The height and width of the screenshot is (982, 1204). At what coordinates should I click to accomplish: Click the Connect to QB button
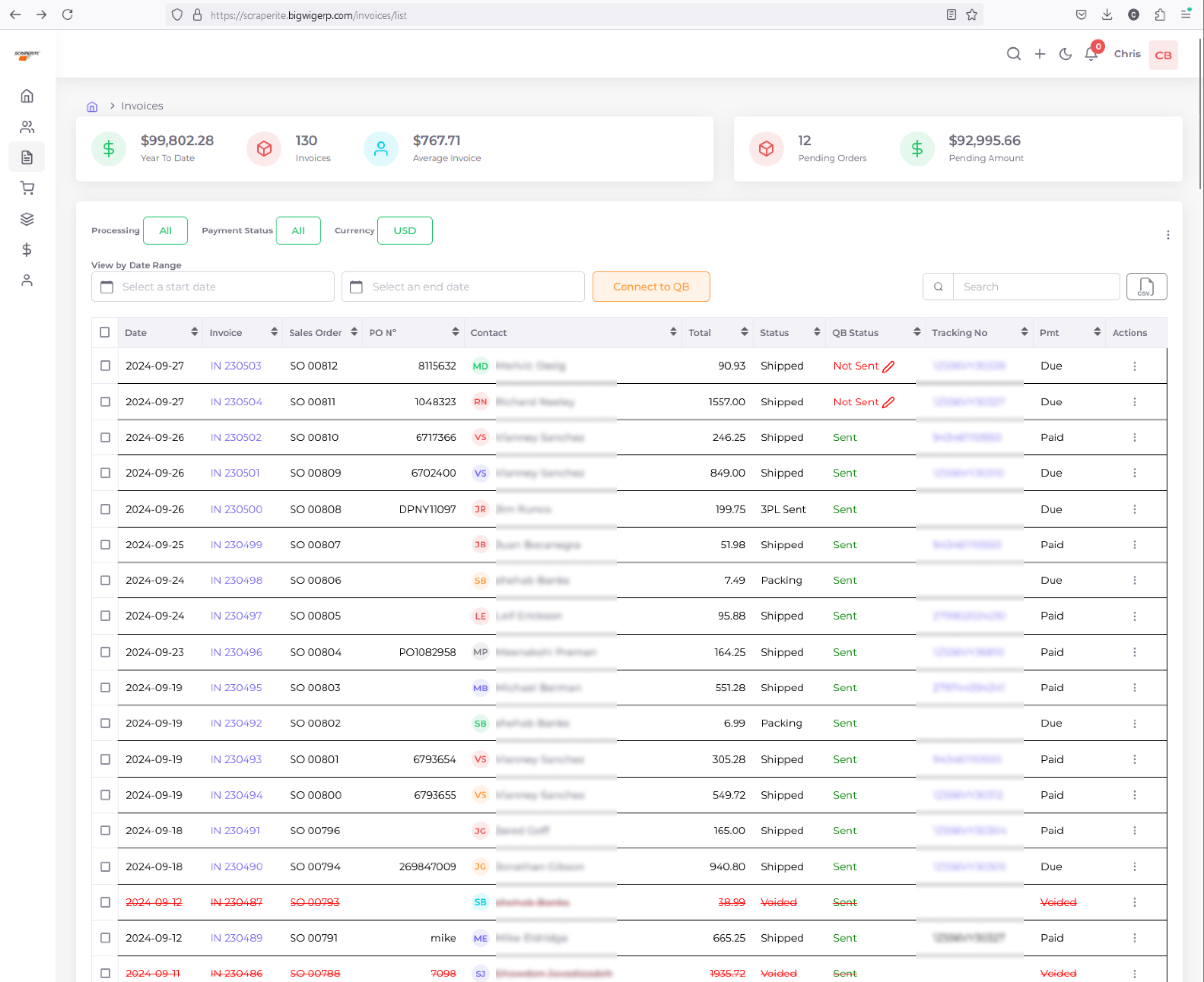[651, 287]
